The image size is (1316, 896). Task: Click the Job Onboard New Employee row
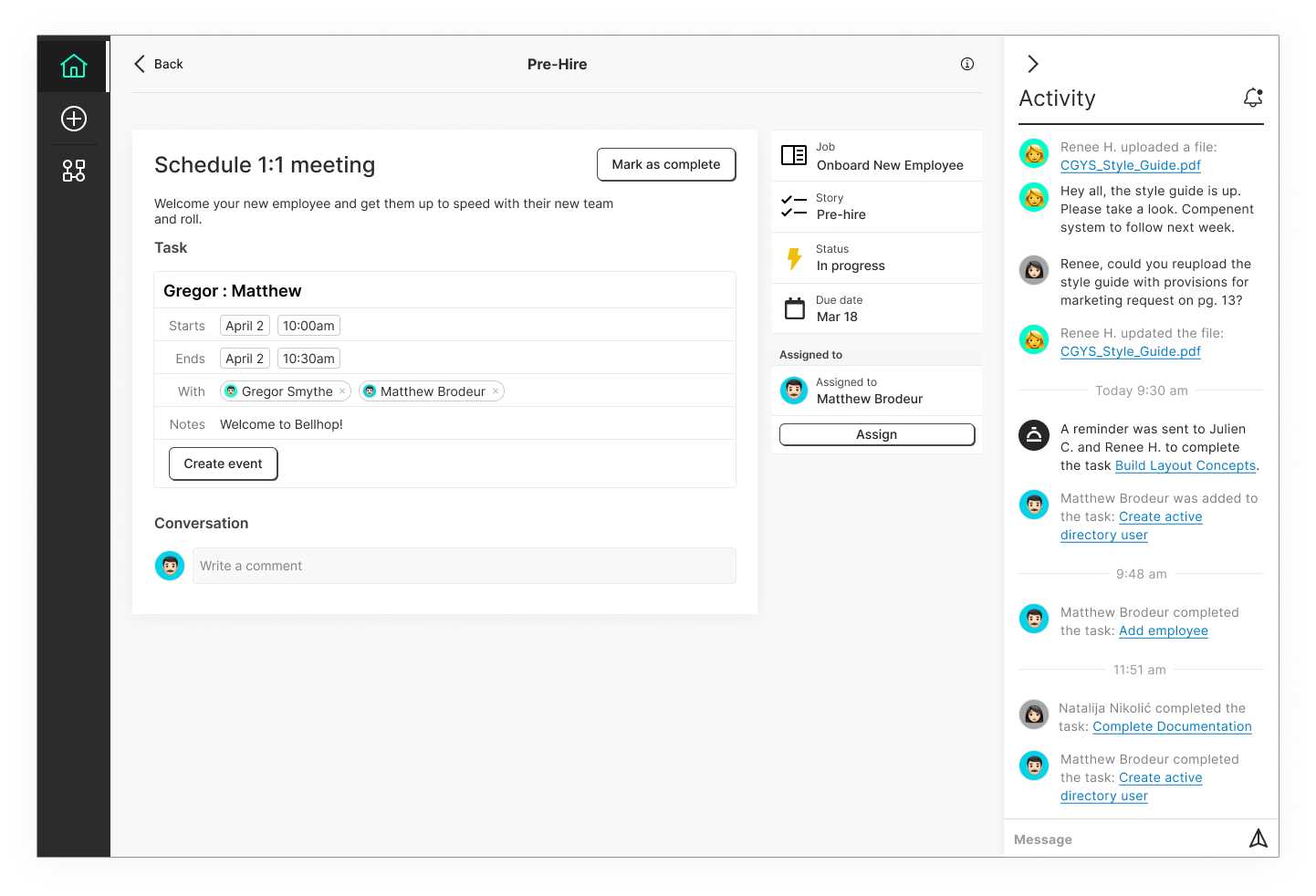(877, 156)
